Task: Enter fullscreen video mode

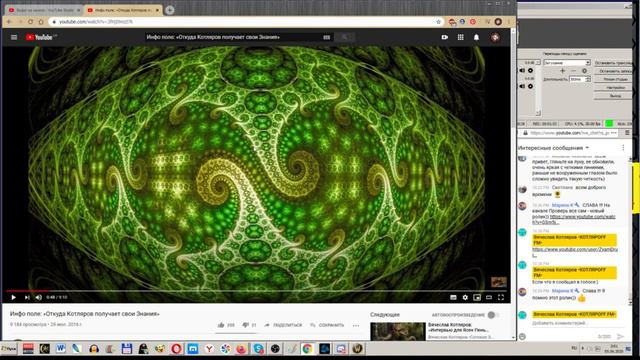Action: coord(501,298)
